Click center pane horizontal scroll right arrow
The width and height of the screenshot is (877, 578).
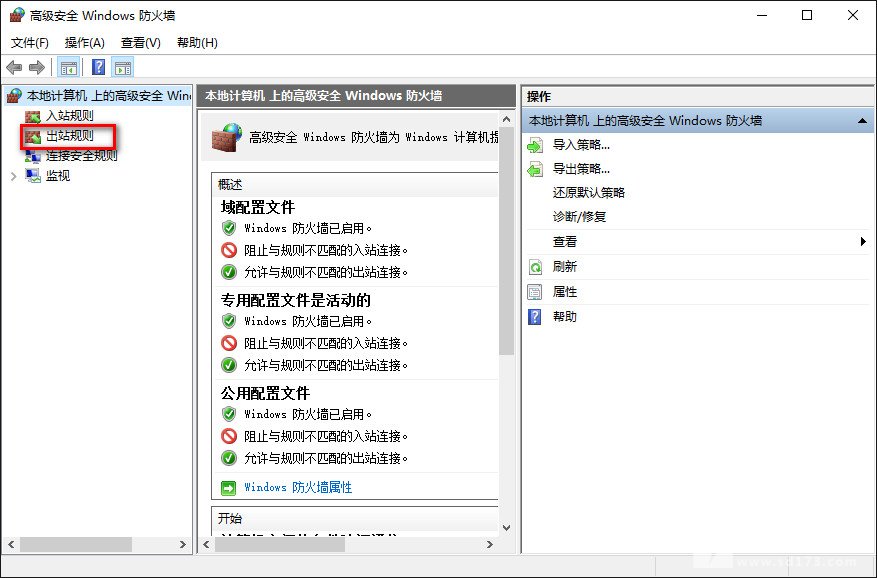coord(489,544)
